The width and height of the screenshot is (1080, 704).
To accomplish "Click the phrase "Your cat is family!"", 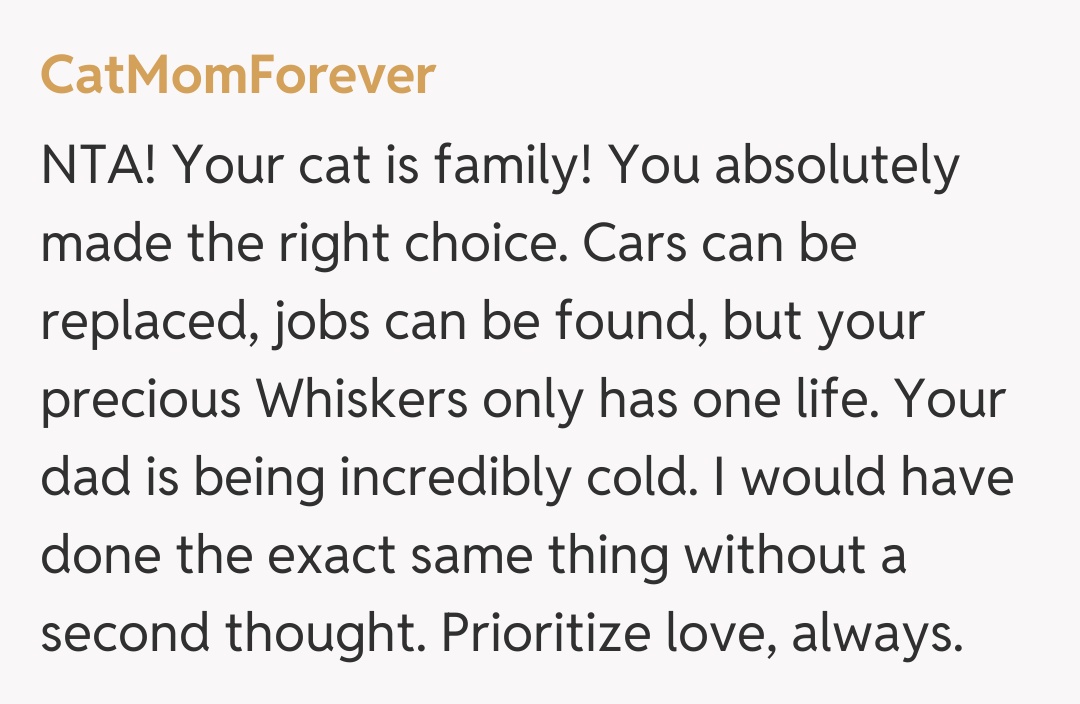I will 385,166.
